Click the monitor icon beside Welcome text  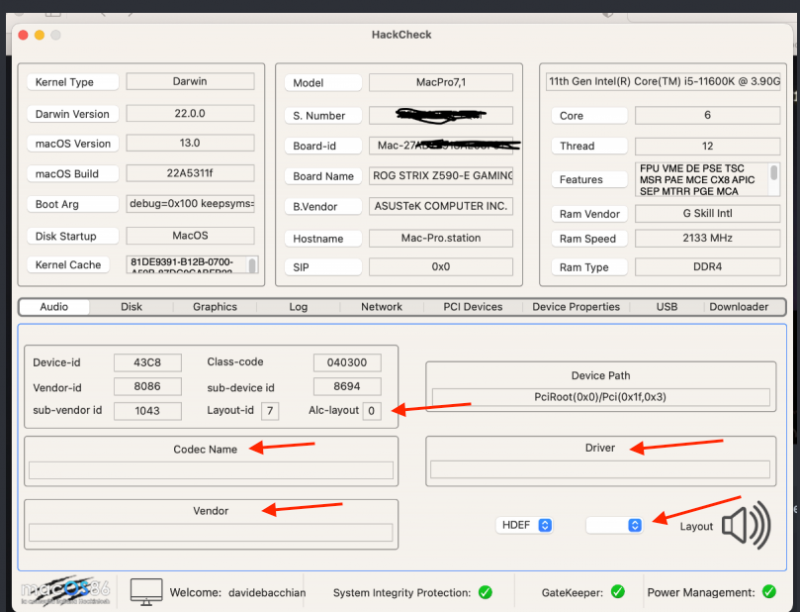click(x=146, y=591)
